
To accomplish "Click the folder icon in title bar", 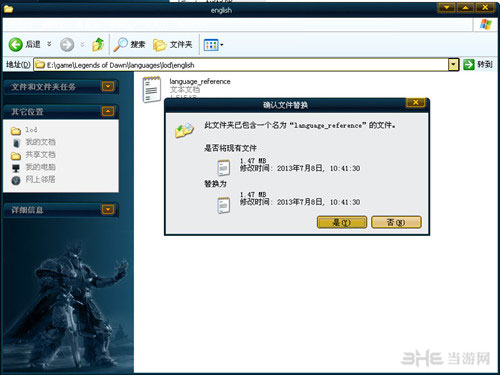I will tap(8, 9).
